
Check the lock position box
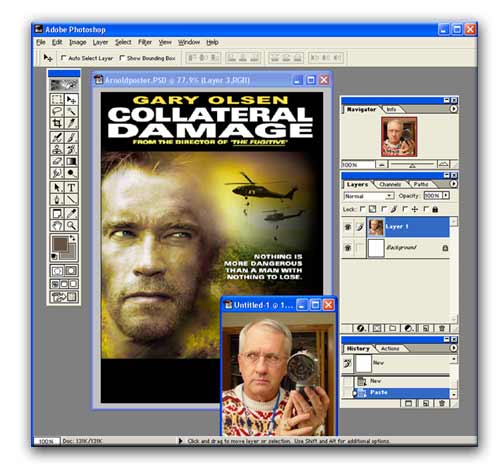[405, 209]
